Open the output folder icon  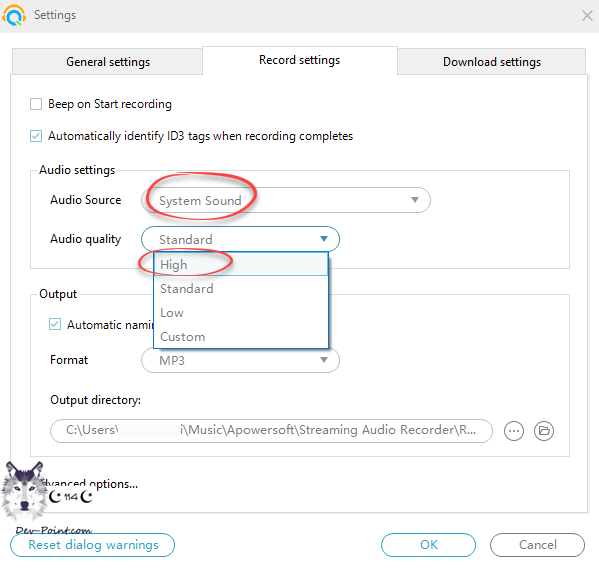tap(544, 431)
